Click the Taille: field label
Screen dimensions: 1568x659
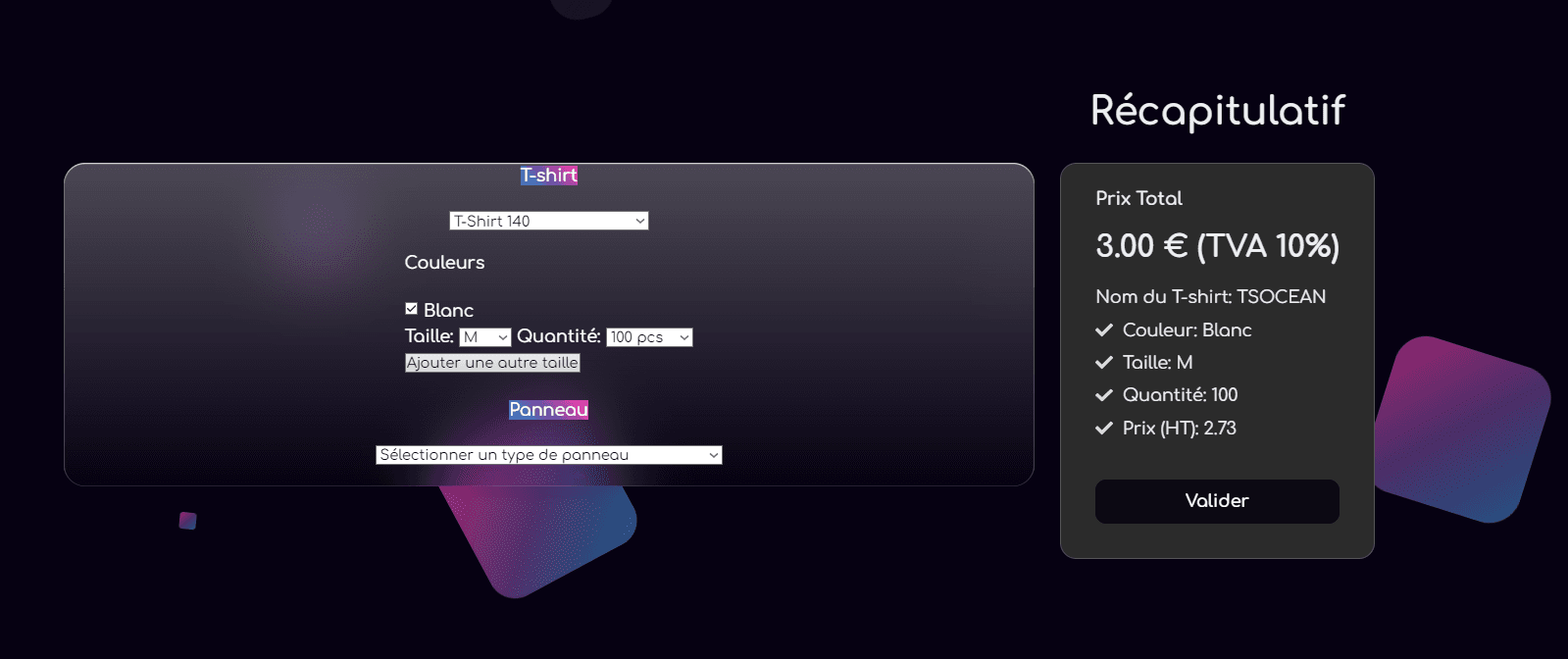pos(429,336)
